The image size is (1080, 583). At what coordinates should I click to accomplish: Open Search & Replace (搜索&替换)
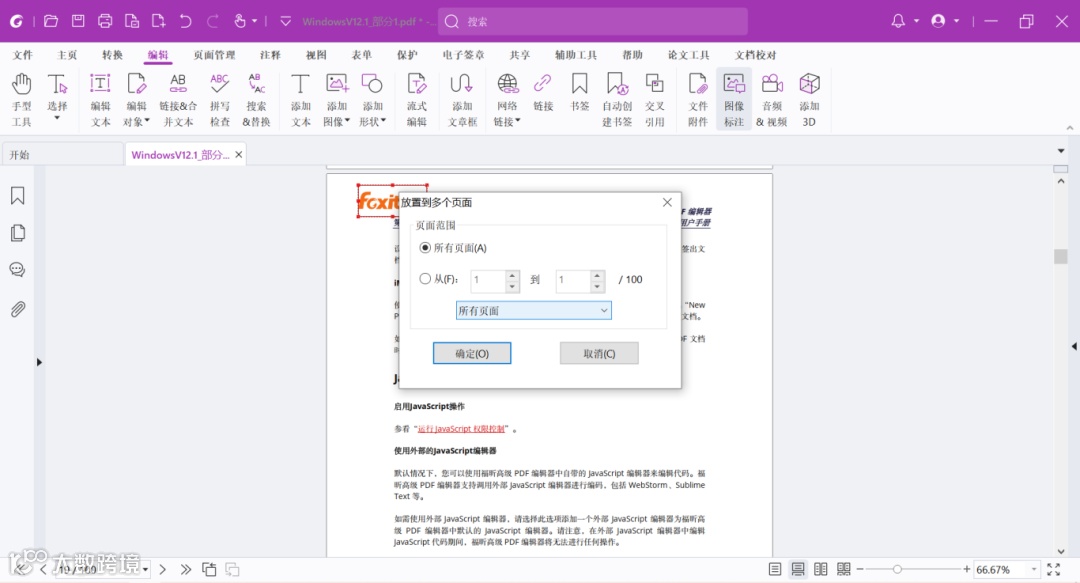pyautogui.click(x=256, y=100)
